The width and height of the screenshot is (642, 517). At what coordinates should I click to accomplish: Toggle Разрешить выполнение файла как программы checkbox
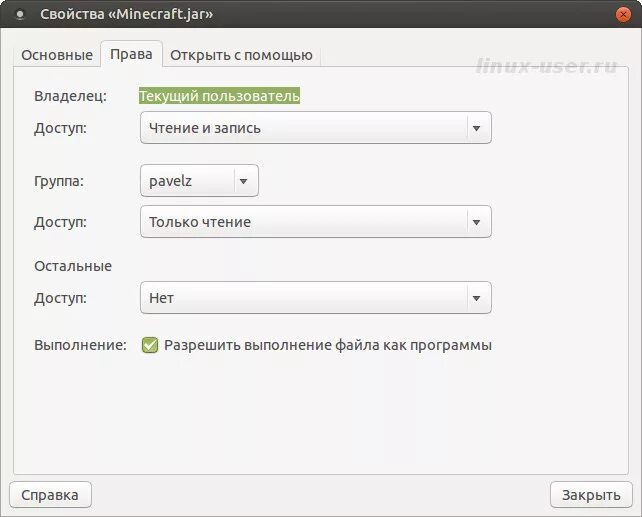150,345
